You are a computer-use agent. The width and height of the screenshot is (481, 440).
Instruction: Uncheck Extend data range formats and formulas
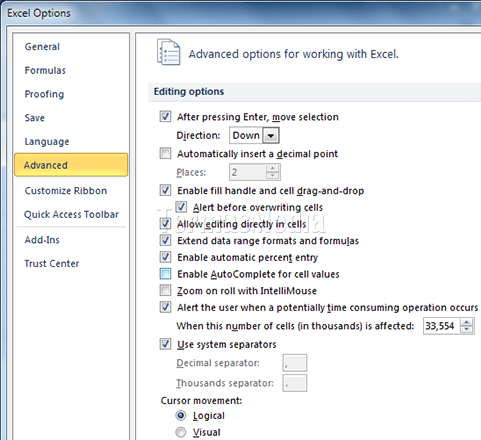(x=165, y=240)
